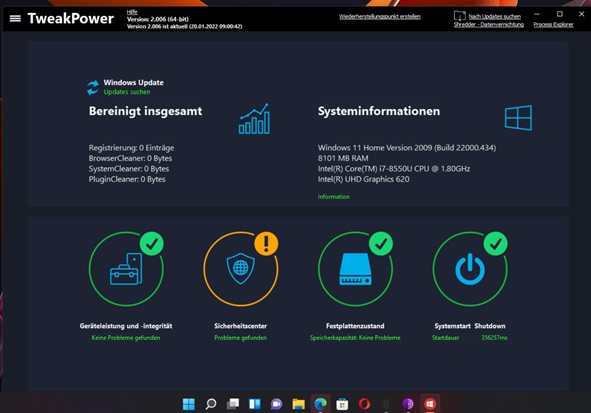591x413 pixels.
Task: Click the green checkmark badge on Festplattenzustand
Action: (x=381, y=244)
